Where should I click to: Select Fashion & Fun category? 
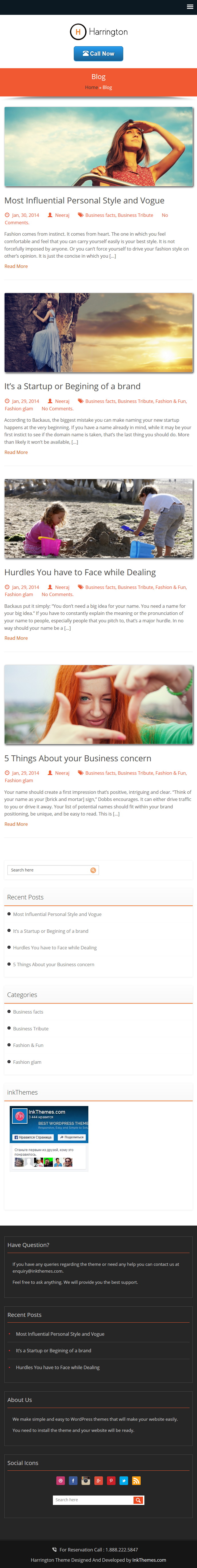pyautogui.click(x=28, y=1046)
